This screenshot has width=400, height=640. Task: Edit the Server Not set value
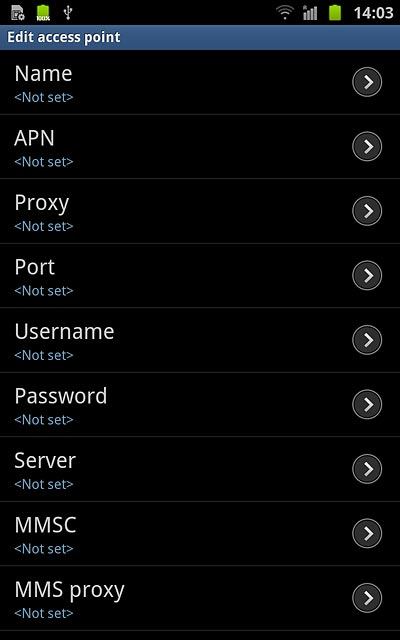pos(44,484)
